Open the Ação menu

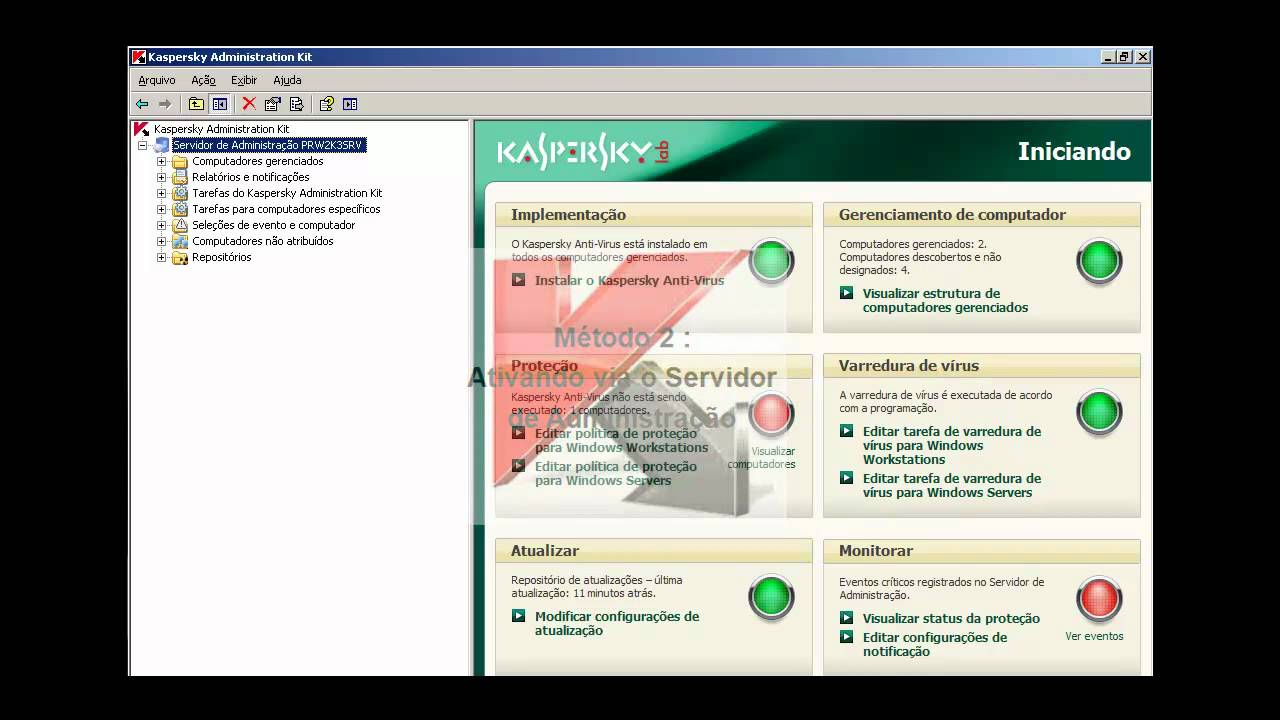pyautogui.click(x=203, y=80)
